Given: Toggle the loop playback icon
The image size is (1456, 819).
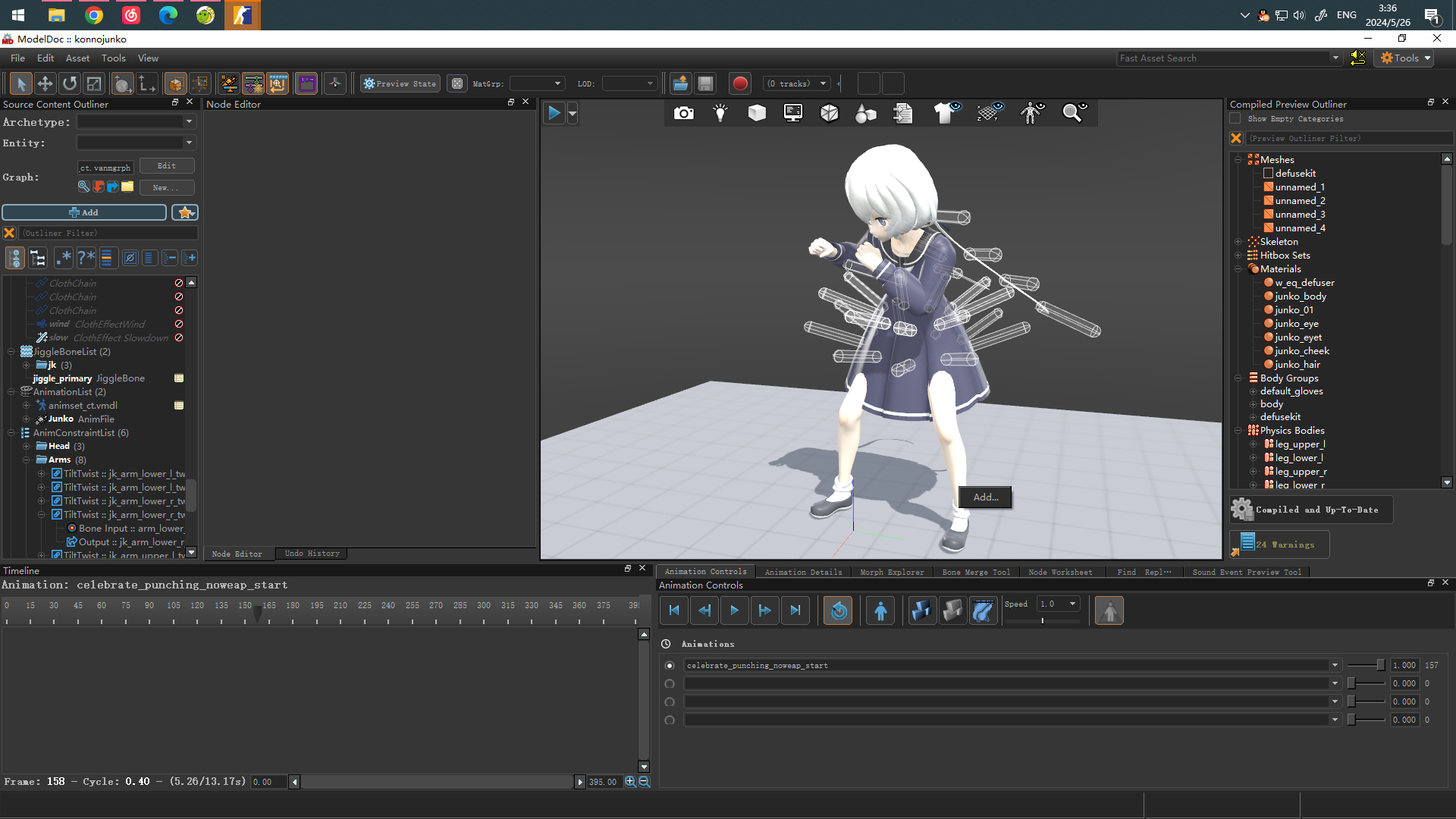Looking at the screenshot, I should pos(839,610).
